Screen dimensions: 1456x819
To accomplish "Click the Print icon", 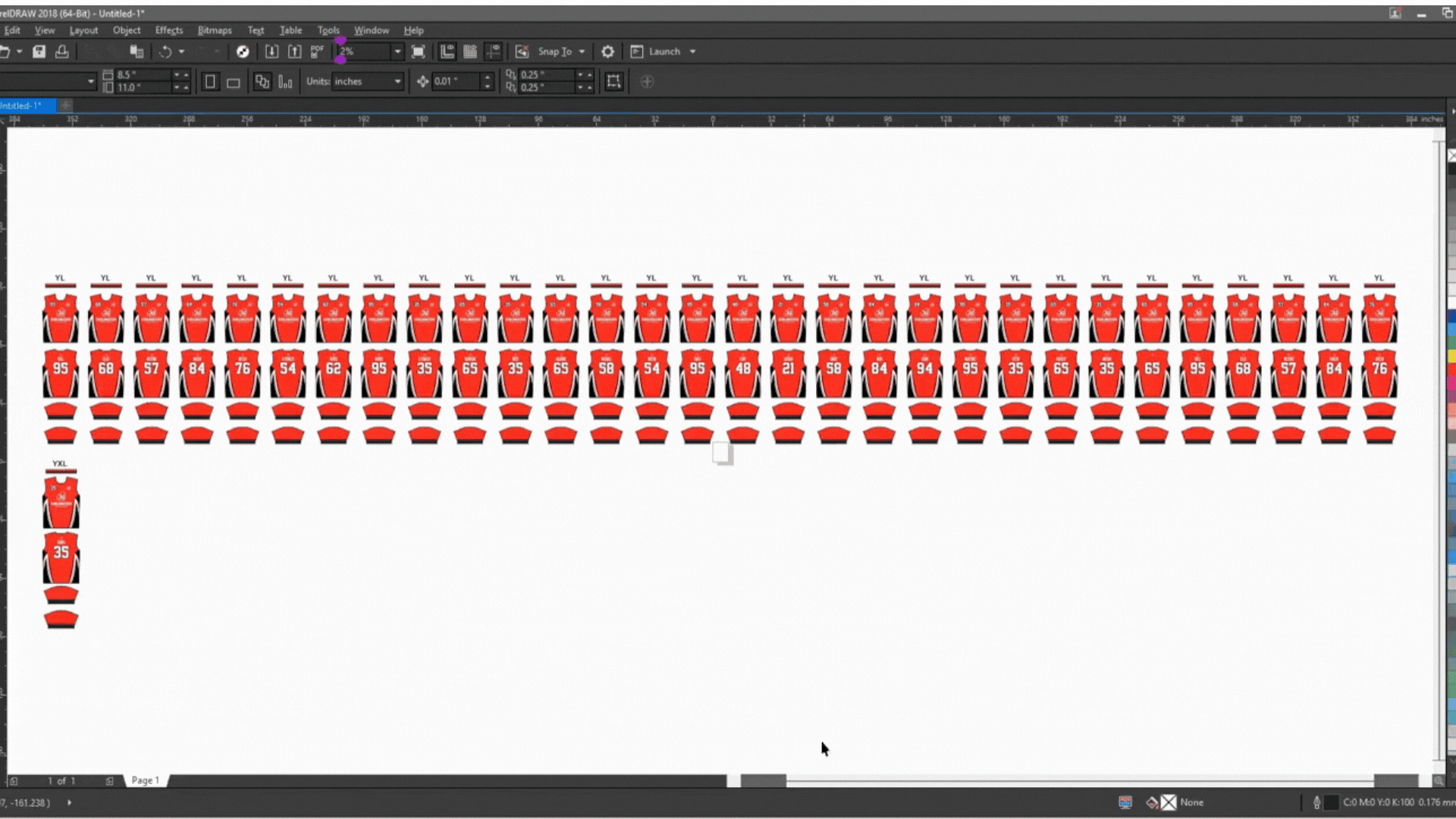I will click(x=62, y=52).
